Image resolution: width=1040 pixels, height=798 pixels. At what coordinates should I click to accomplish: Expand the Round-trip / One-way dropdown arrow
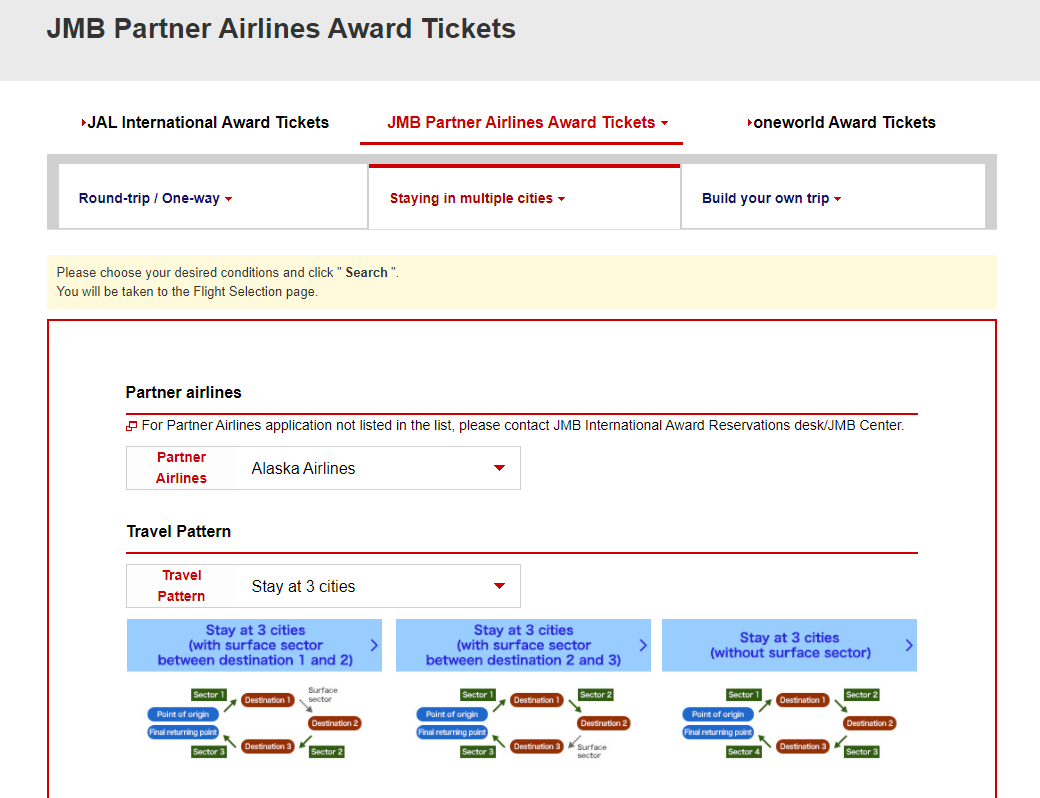pos(229,198)
